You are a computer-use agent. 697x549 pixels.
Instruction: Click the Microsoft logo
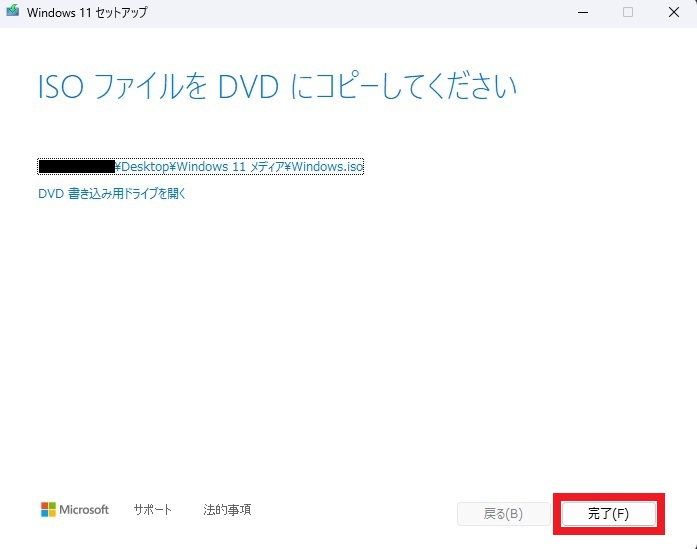[x=75, y=509]
